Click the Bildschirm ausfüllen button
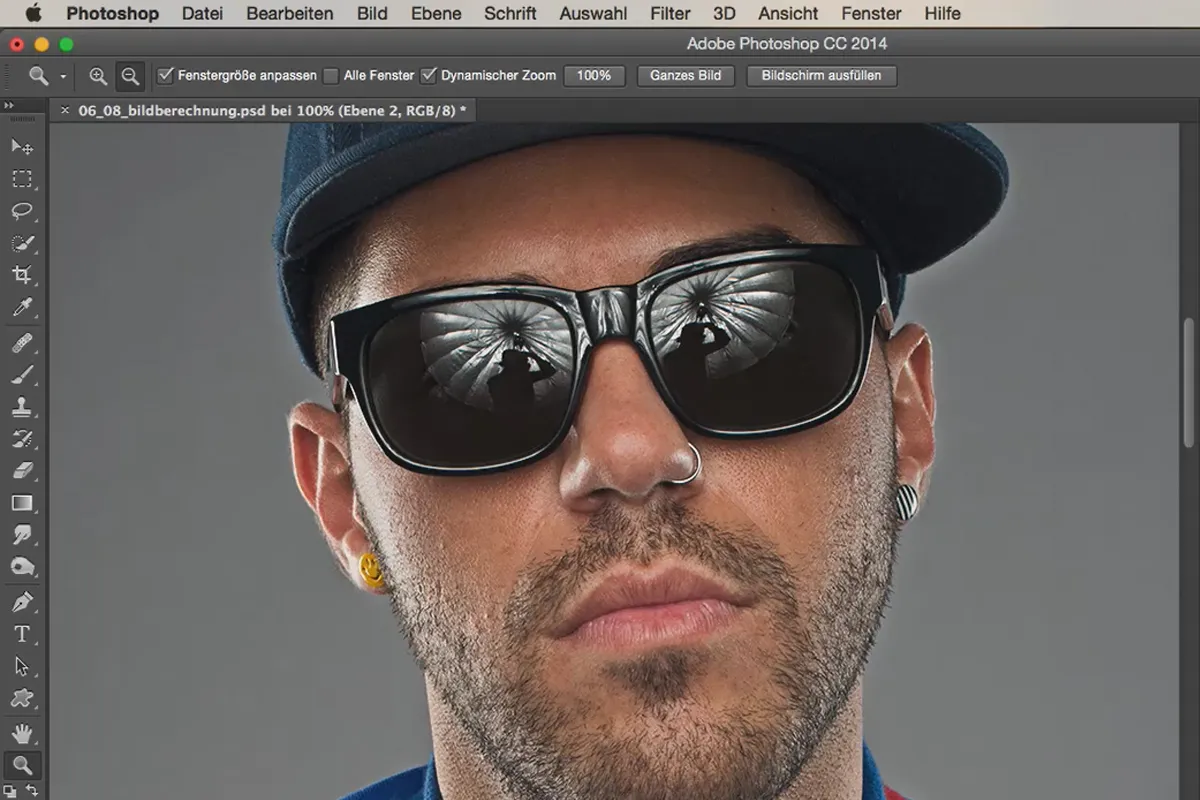The height and width of the screenshot is (800, 1200). click(821, 76)
